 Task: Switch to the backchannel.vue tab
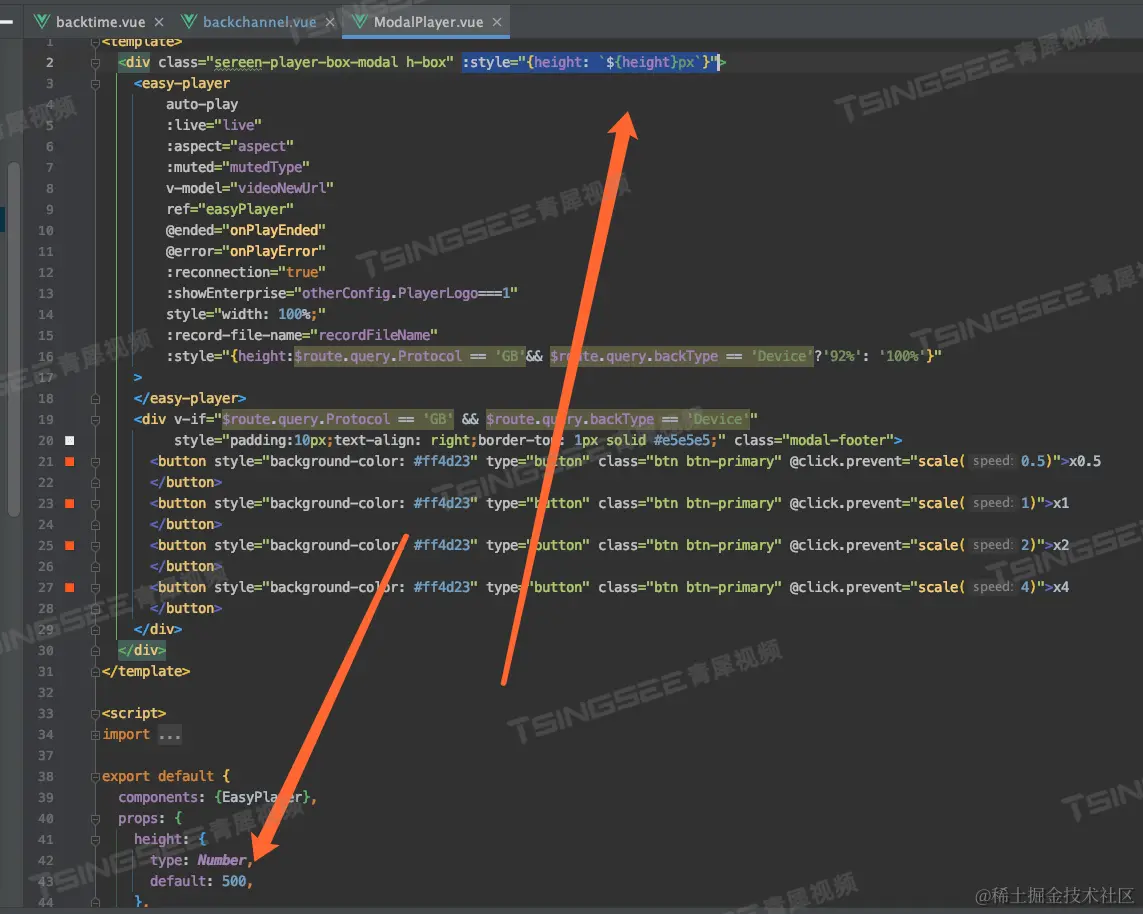(x=259, y=22)
